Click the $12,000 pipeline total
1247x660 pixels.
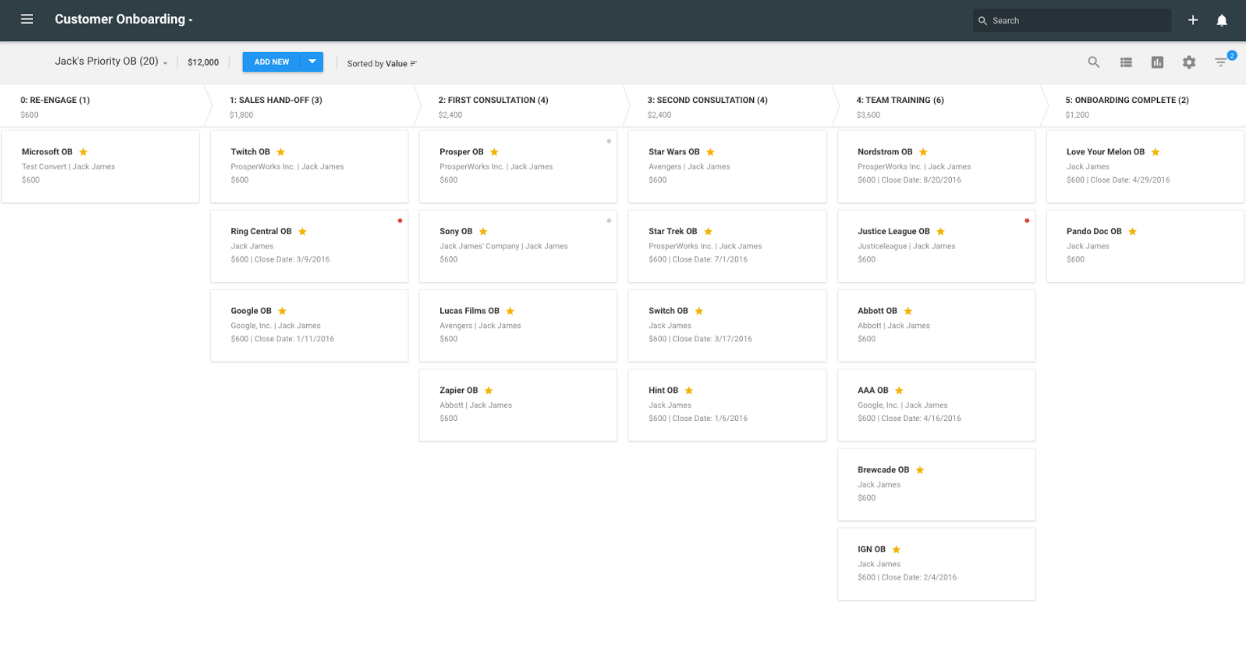203,62
